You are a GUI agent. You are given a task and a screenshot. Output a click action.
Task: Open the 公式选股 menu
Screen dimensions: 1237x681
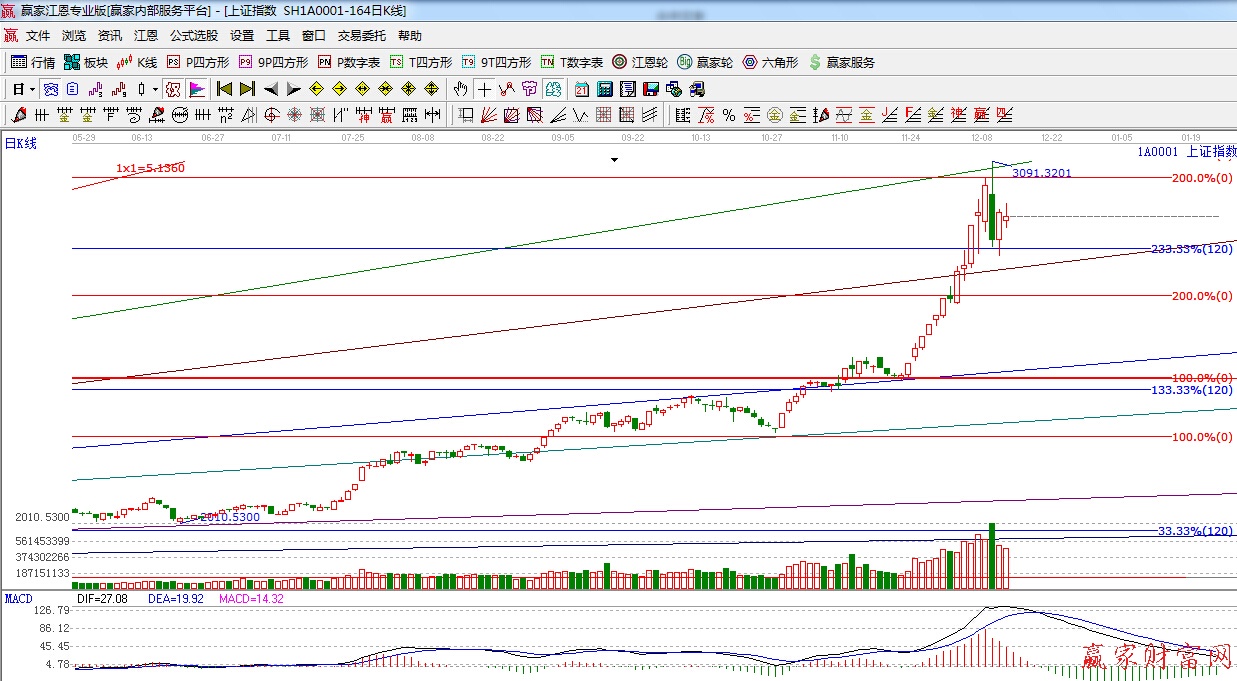[193, 36]
